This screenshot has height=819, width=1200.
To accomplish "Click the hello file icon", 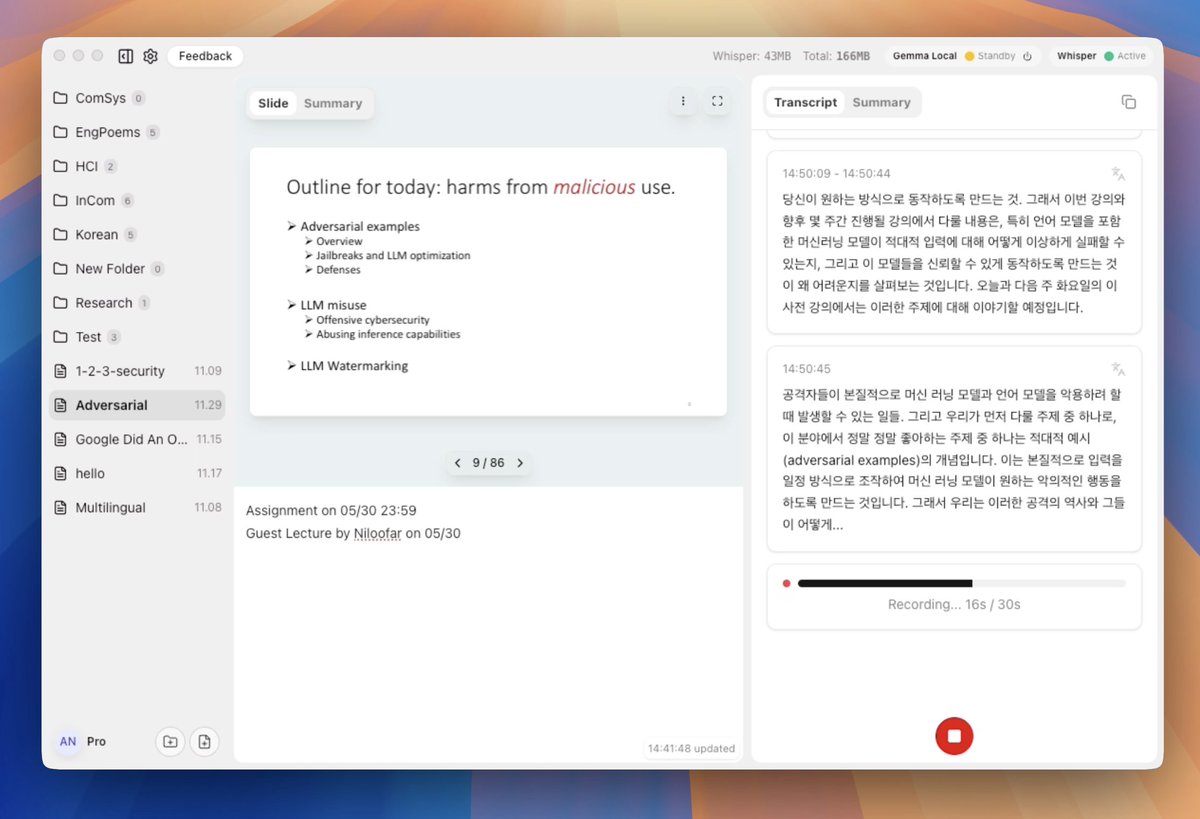I will (60, 473).
